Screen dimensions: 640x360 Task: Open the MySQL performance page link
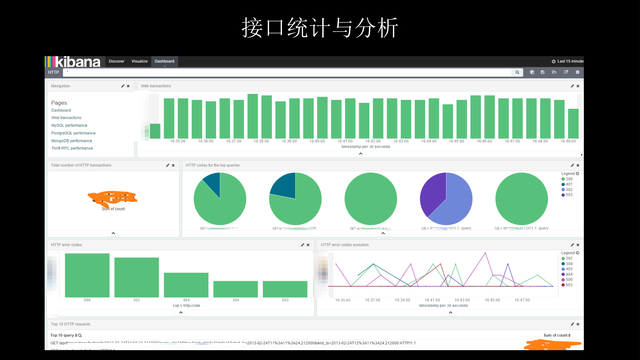[x=69, y=125]
